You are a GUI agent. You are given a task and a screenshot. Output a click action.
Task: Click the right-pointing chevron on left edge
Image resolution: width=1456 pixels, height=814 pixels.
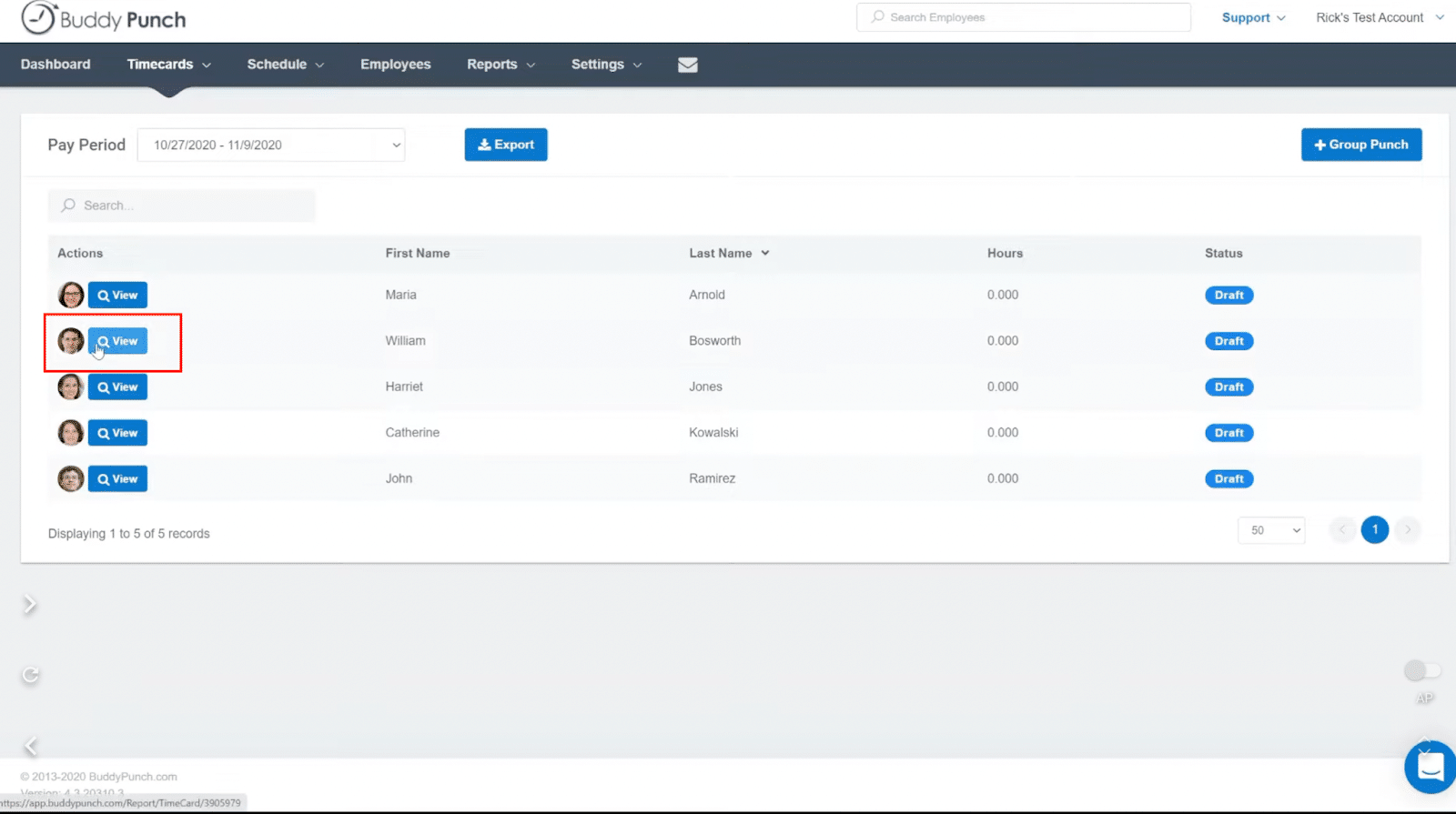pyautogui.click(x=30, y=604)
